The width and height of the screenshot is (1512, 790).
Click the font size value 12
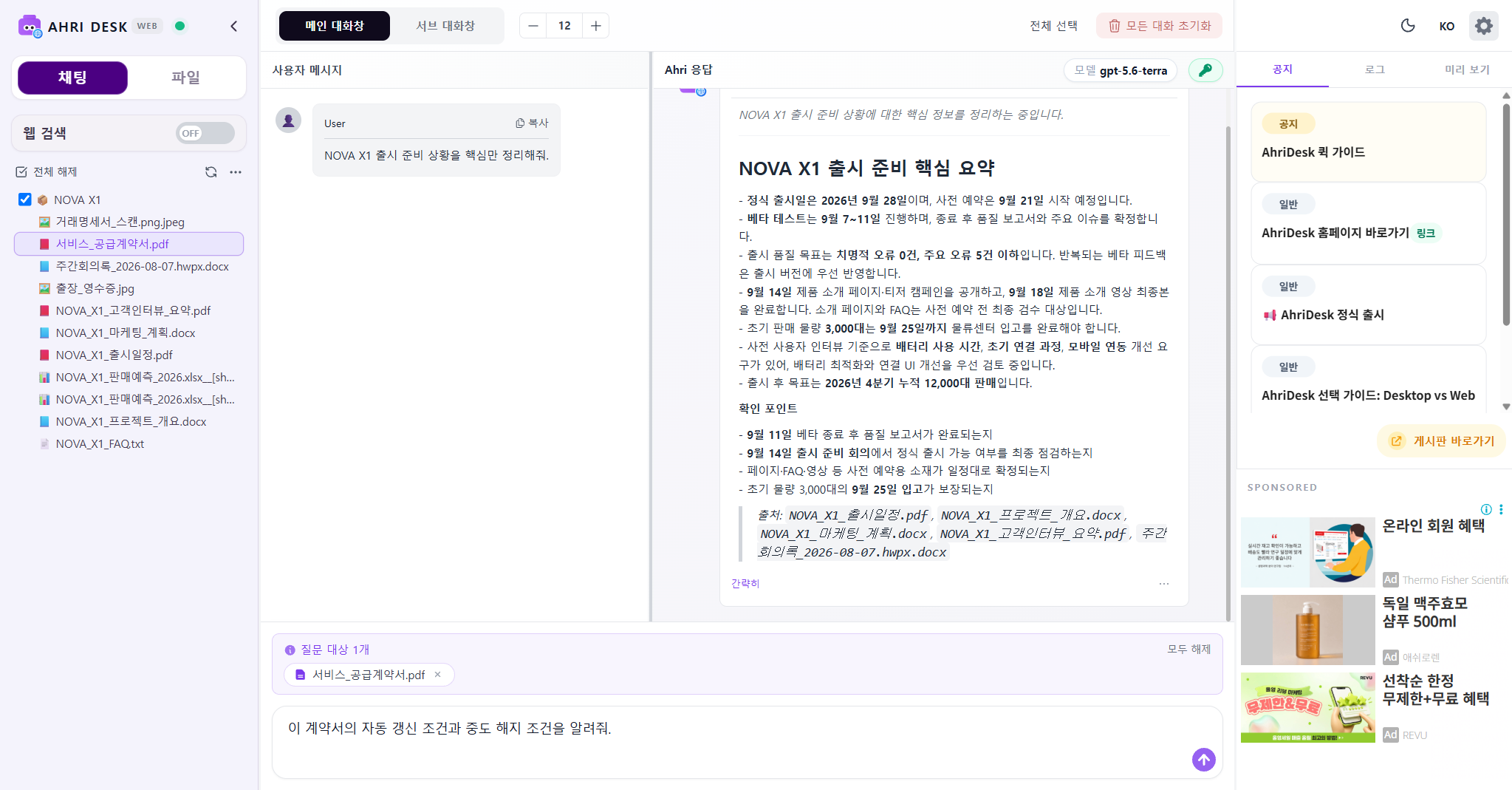(x=564, y=26)
